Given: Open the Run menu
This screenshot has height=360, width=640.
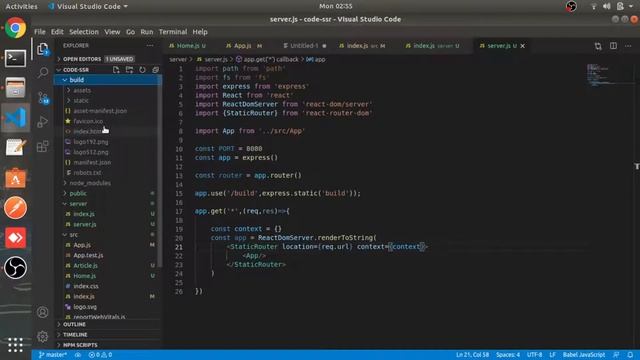Looking at the screenshot, I should tap(147, 32).
